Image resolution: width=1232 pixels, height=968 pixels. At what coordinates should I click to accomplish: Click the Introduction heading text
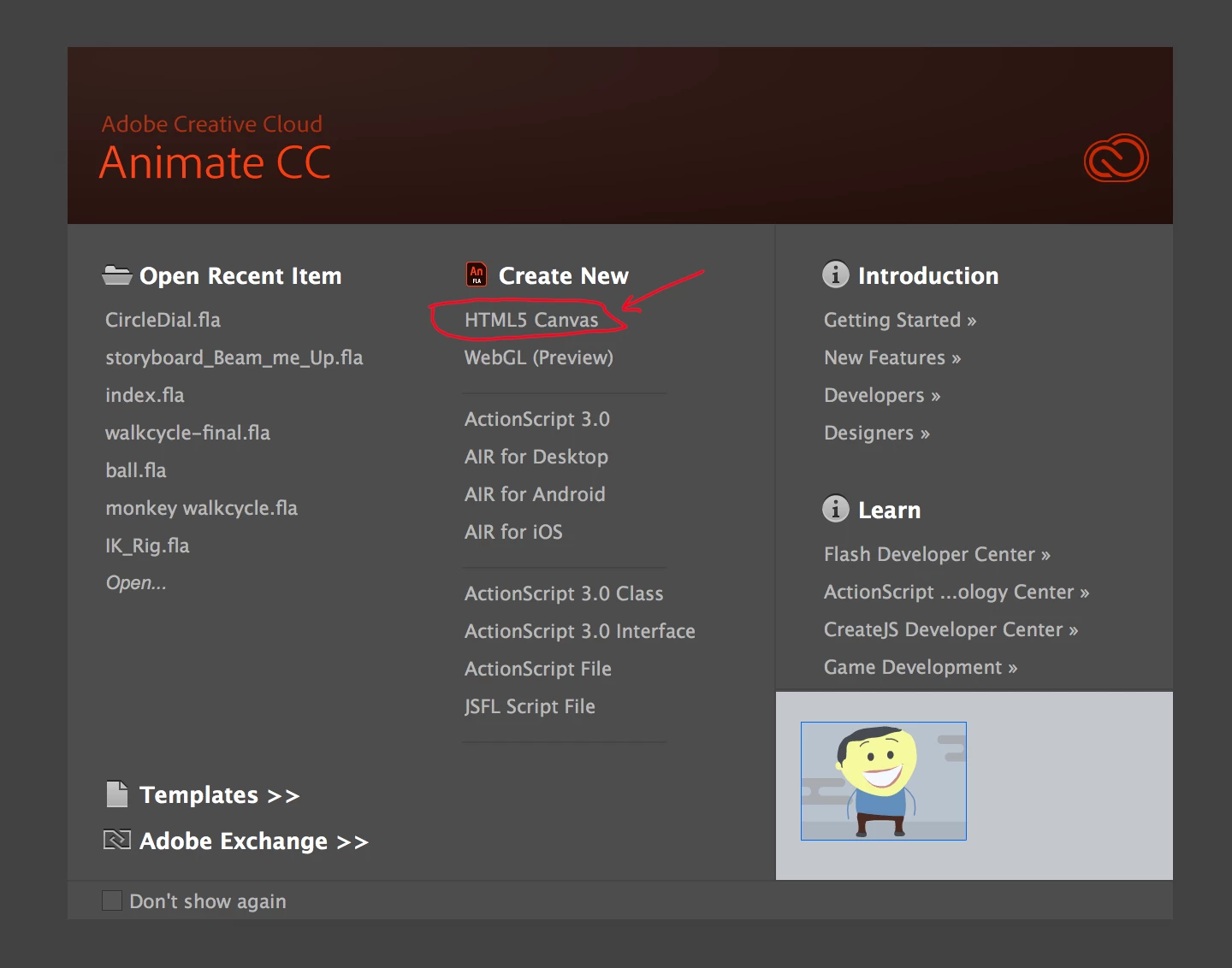click(x=928, y=275)
